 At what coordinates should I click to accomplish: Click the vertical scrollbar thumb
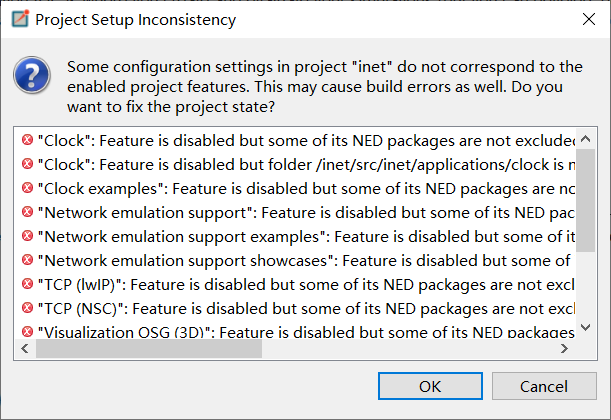pyautogui.click(x=588, y=200)
